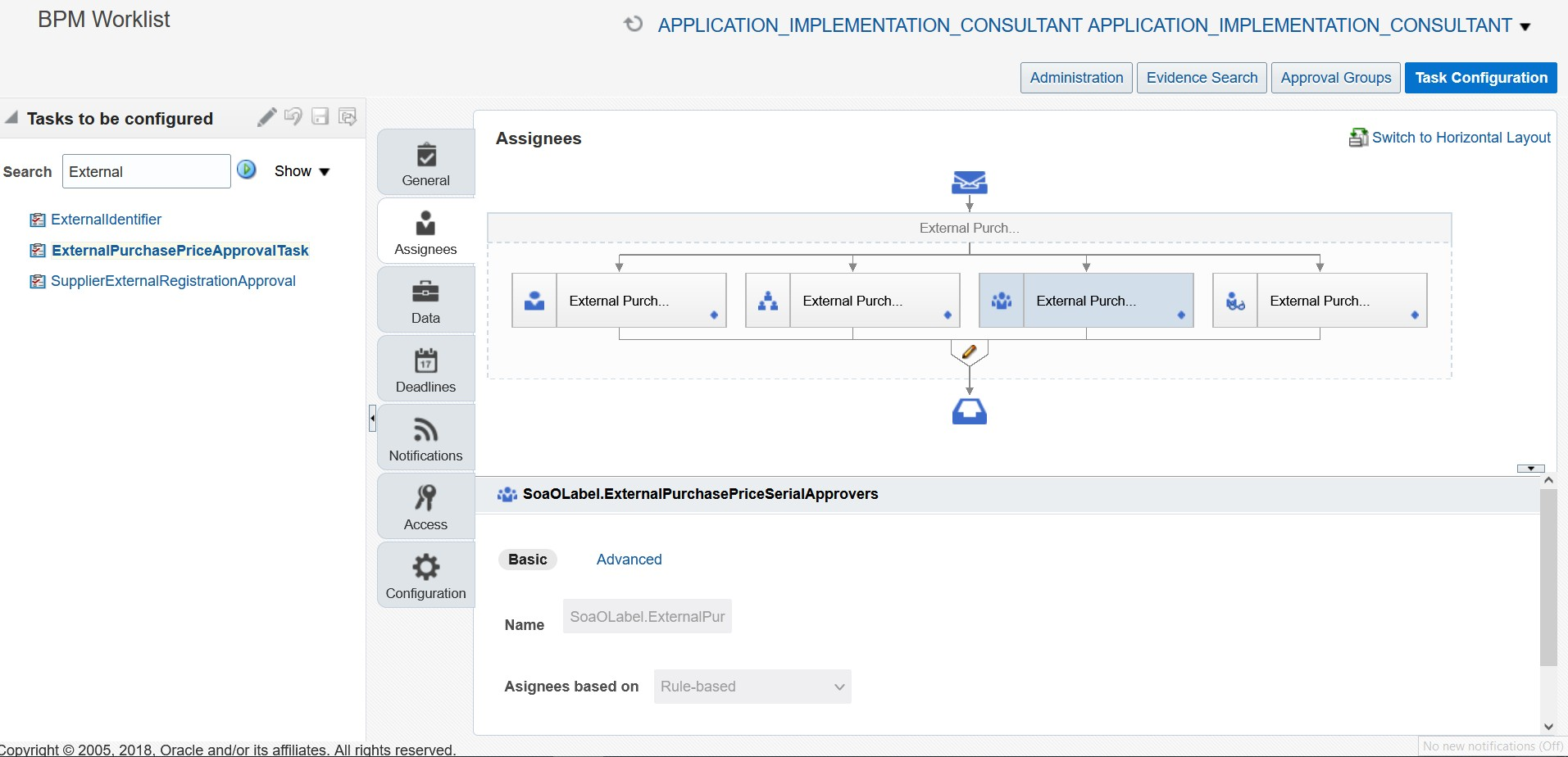Image resolution: width=1568 pixels, height=757 pixels.
Task: Select ExternalPurchasePriceApprovalTask in list
Action: click(180, 251)
